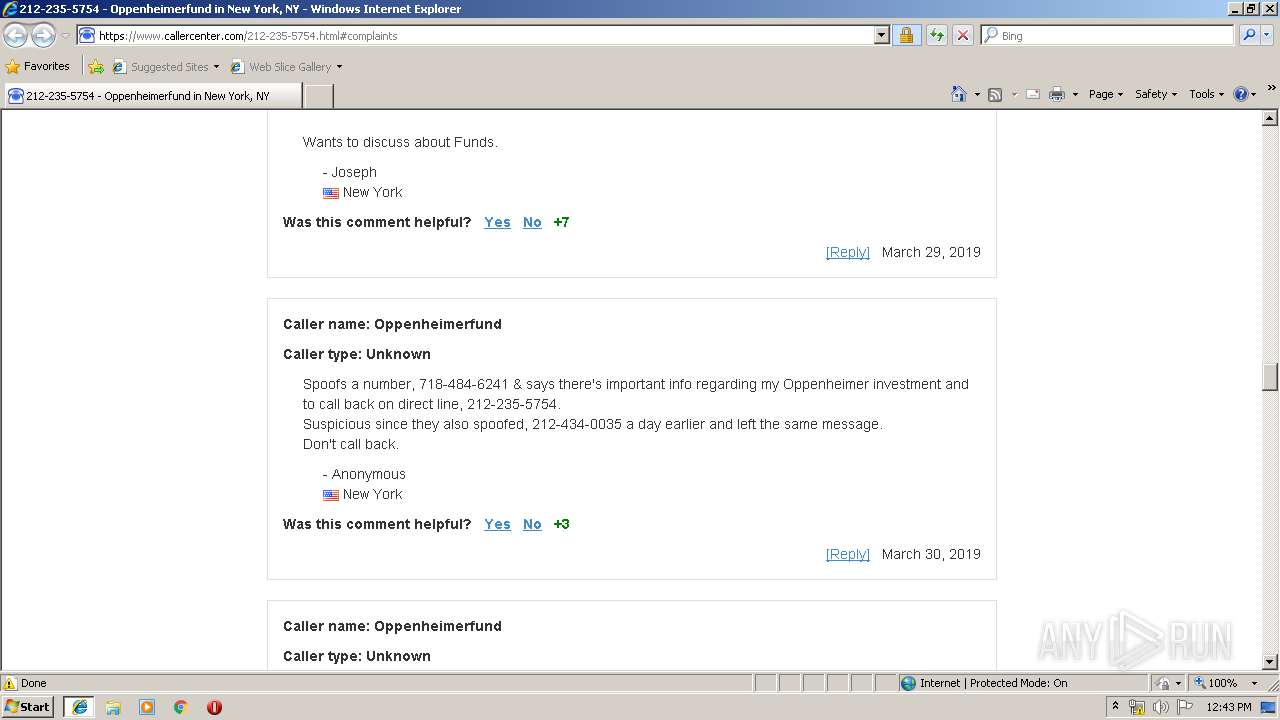Screen dimensions: 1280x720
Task: Click the vertical scrollbar thumb
Action: point(1270,377)
